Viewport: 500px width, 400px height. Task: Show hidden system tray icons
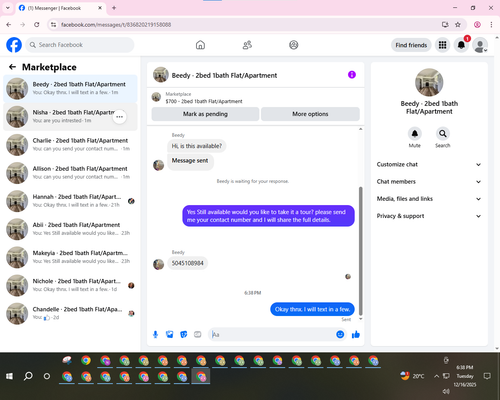[x=436, y=376]
